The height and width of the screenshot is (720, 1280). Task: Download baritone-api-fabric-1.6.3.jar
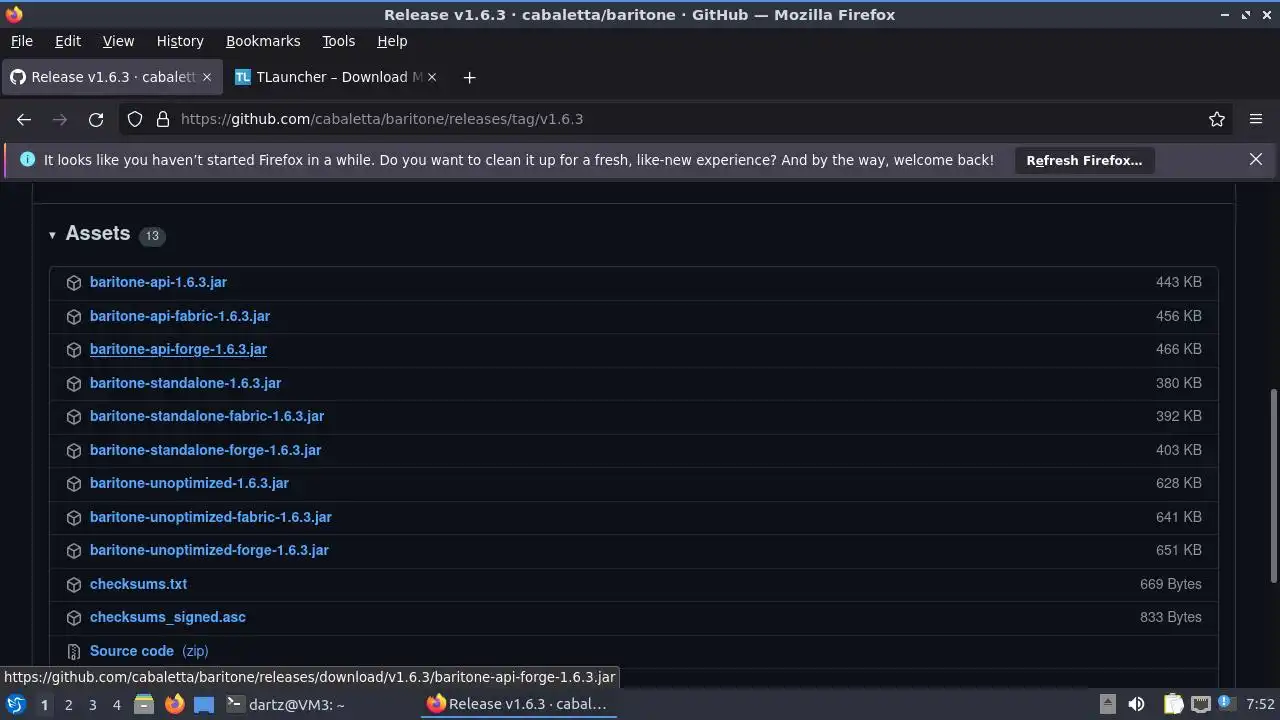click(x=180, y=316)
